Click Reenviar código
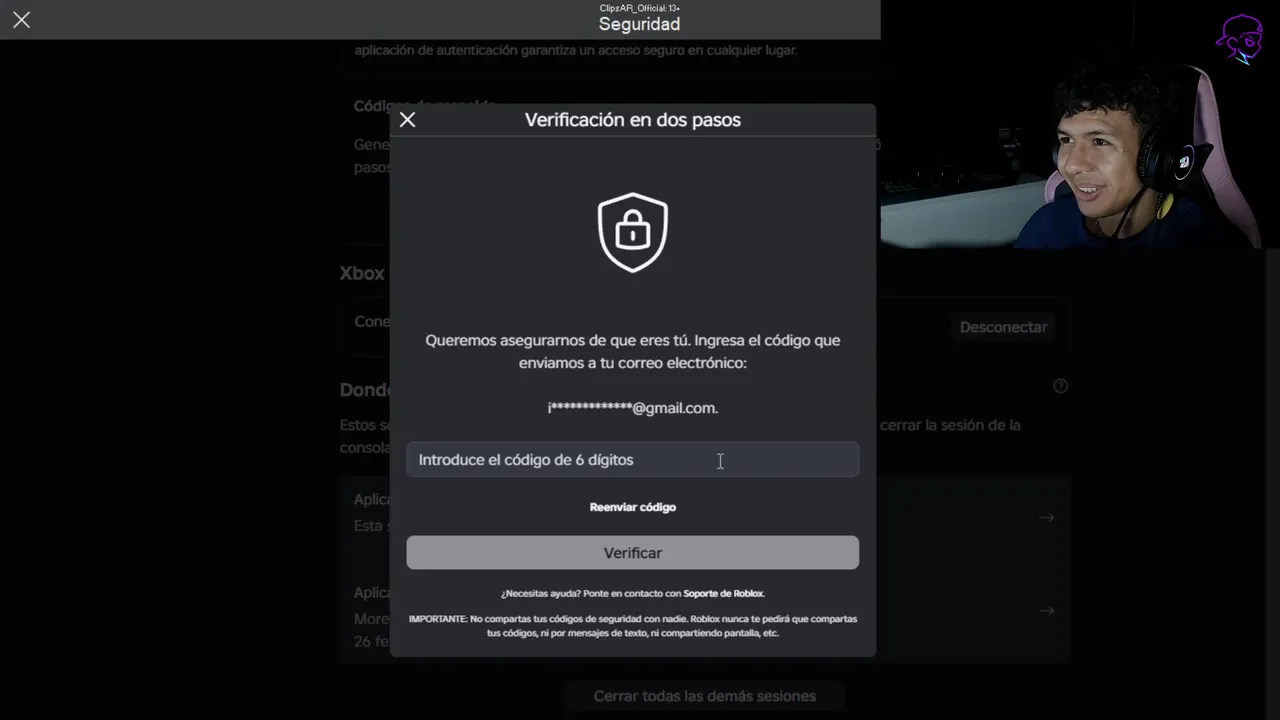Viewport: 1280px width, 720px height. tap(633, 507)
